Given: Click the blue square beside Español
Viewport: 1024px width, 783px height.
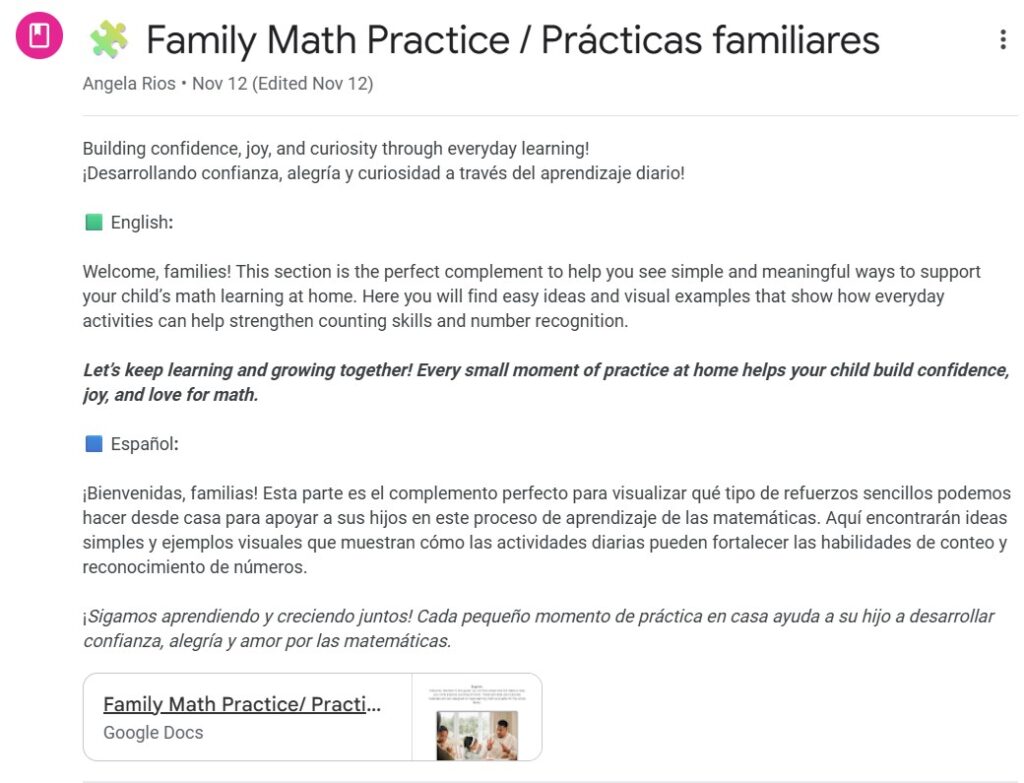Looking at the screenshot, I should tap(94, 444).
